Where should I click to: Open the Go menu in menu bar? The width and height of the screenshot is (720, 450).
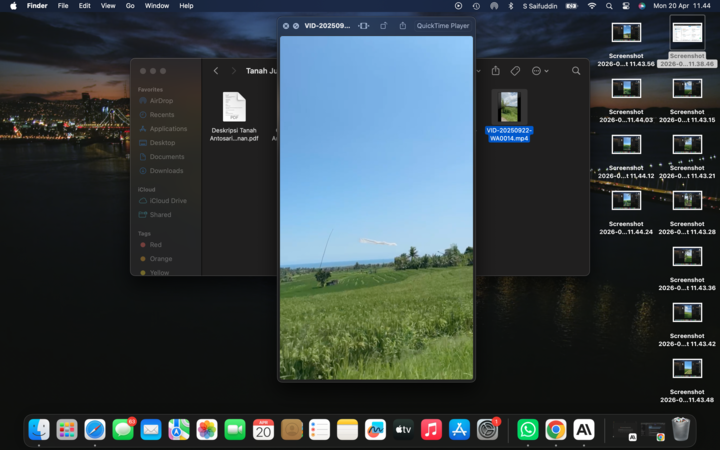(130, 6)
